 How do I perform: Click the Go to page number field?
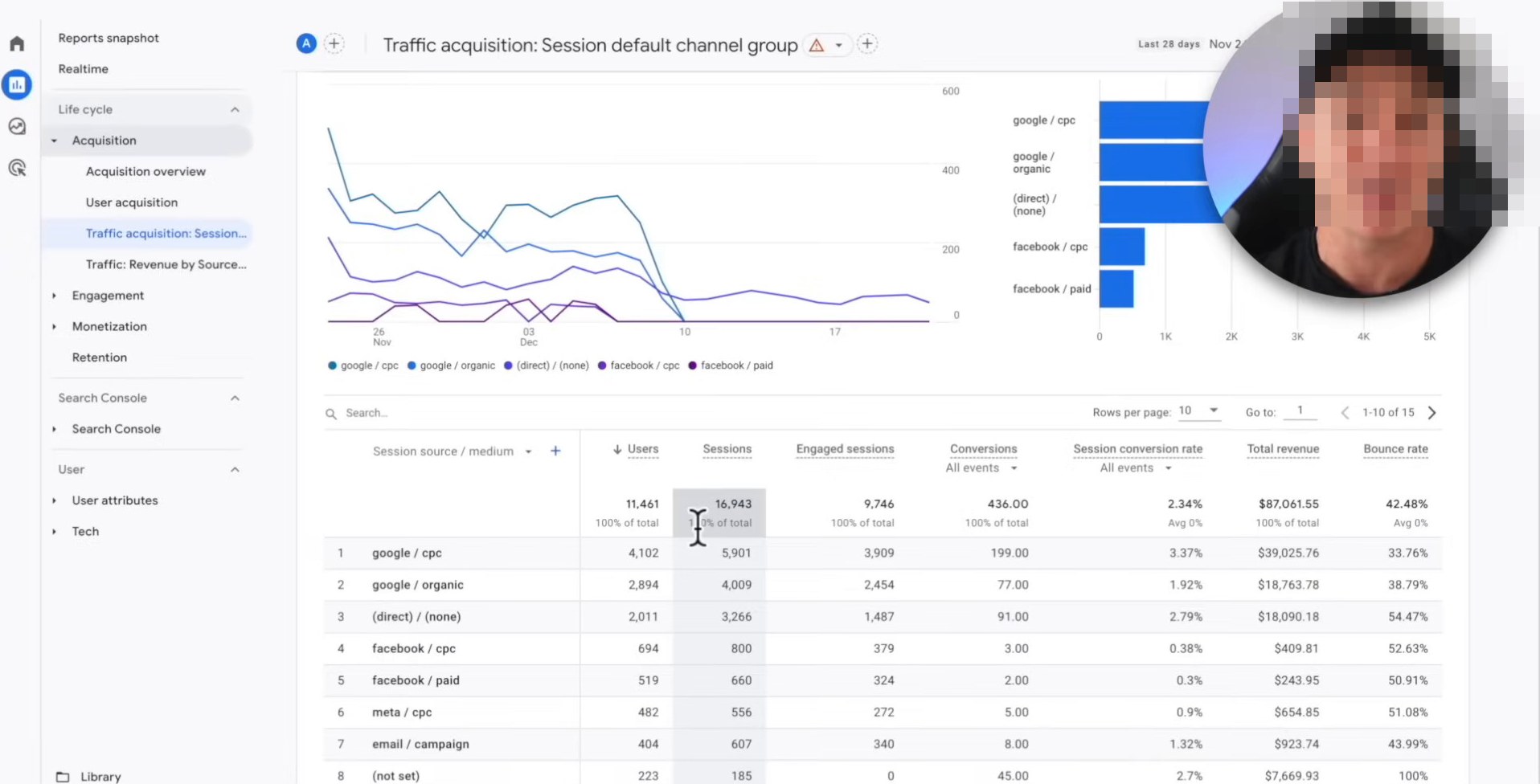coord(1300,410)
